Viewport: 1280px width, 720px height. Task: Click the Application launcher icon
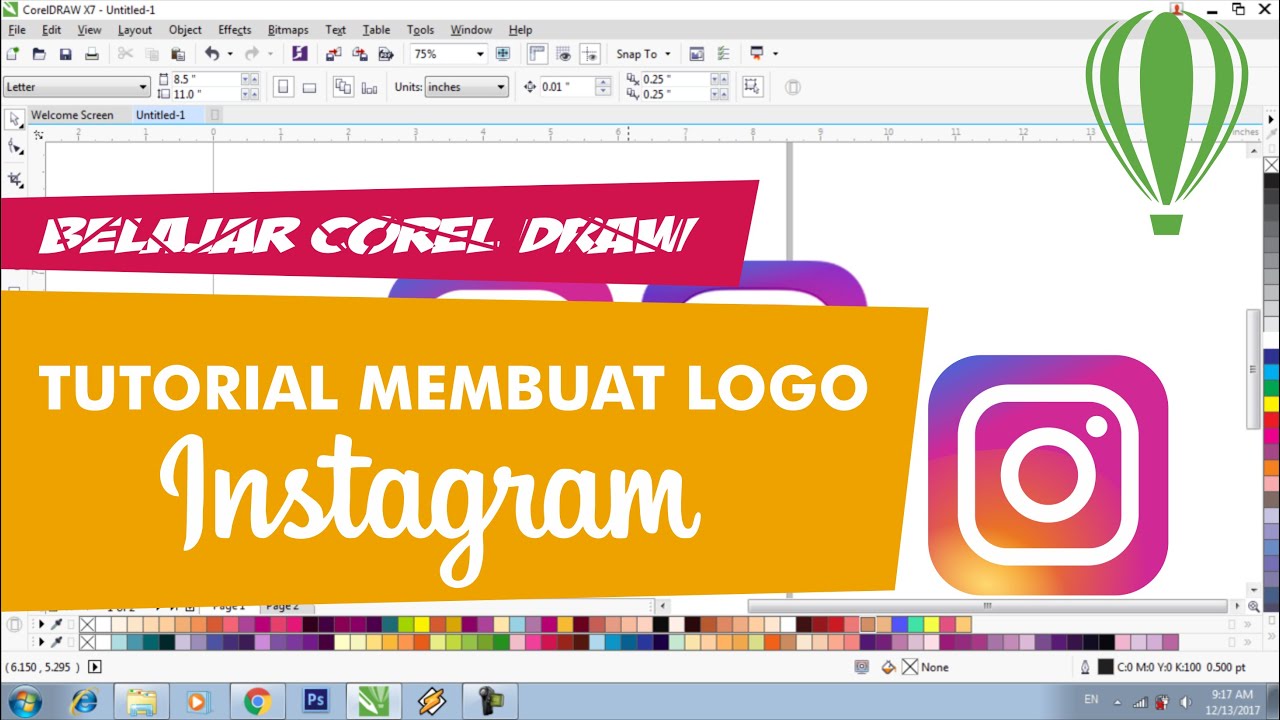(757, 54)
